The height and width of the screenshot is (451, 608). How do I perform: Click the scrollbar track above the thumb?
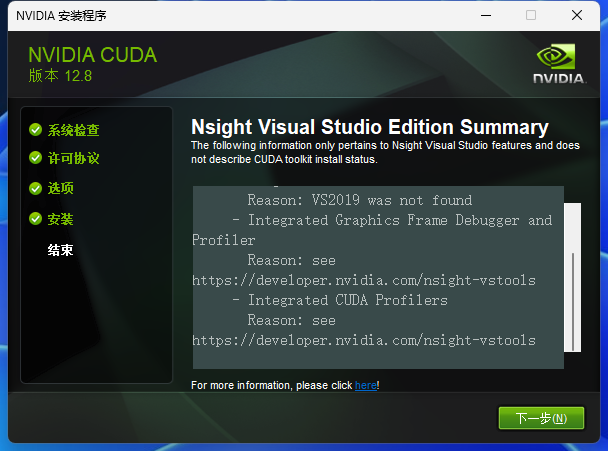[573, 225]
